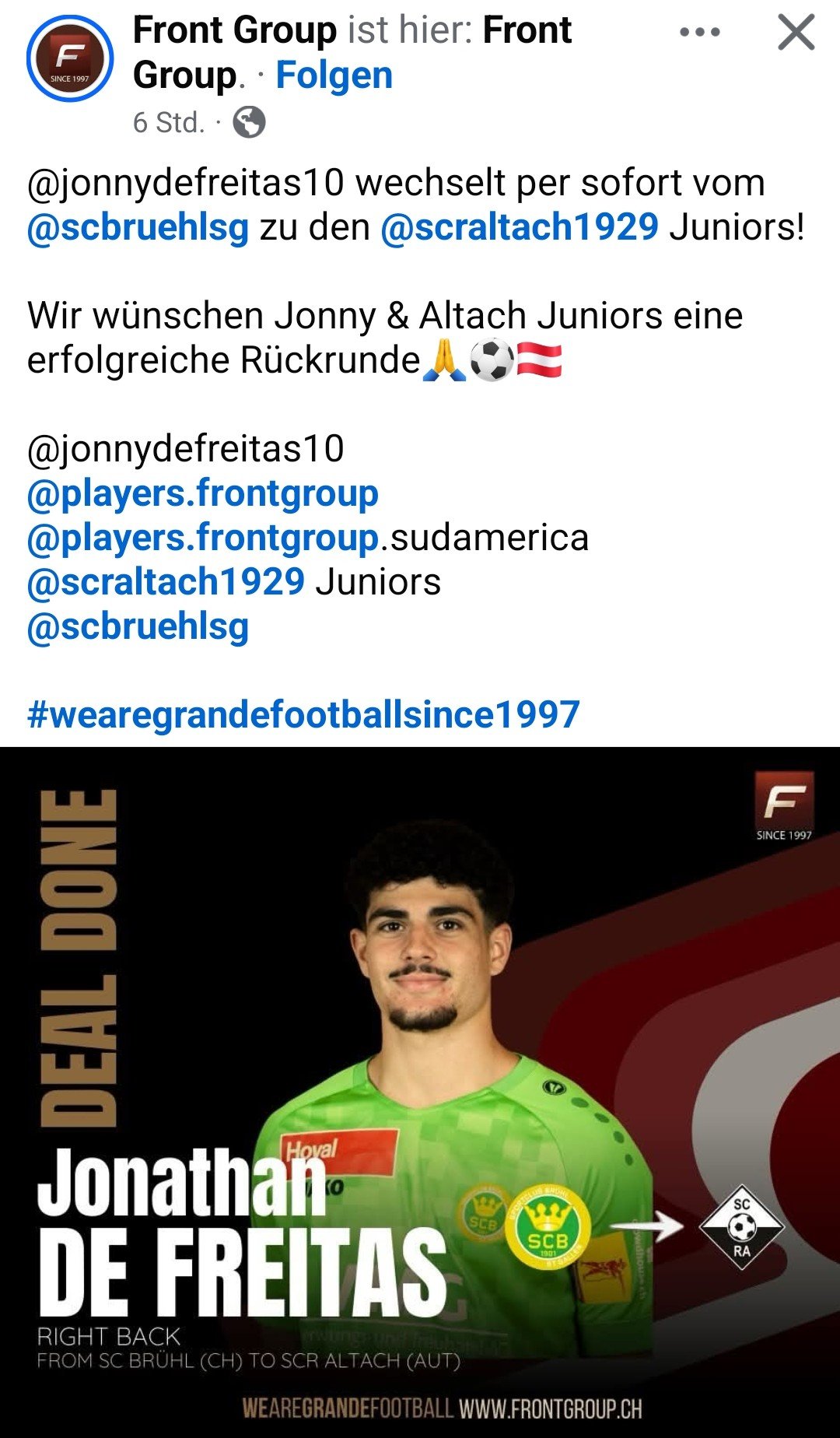Viewport: 840px width, 1438px height.
Task: Open the three-dot post options menu
Action: (x=699, y=33)
